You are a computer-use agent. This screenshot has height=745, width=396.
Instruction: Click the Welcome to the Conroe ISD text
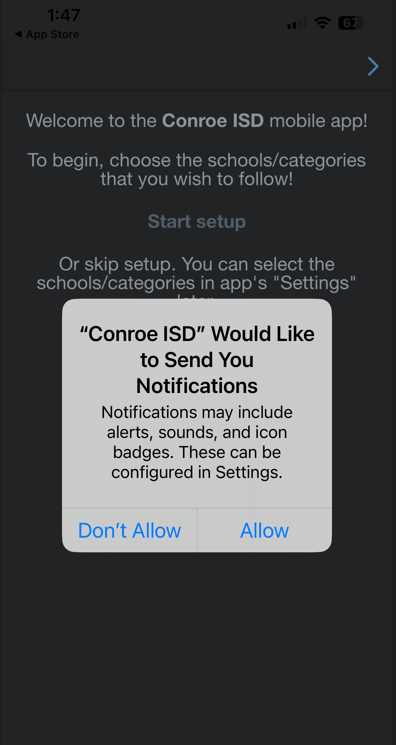pyautogui.click(x=197, y=121)
